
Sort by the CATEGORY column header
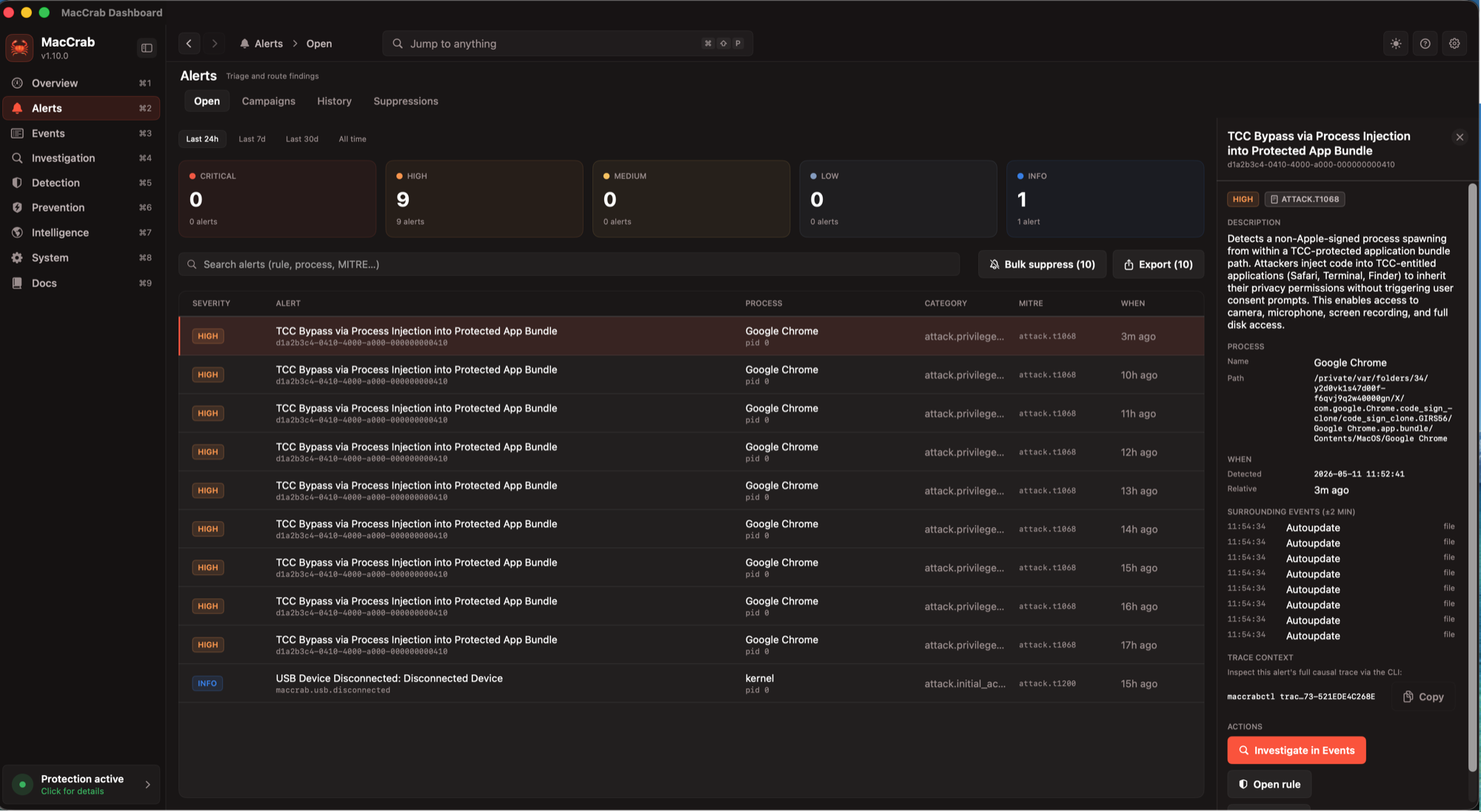click(x=946, y=303)
